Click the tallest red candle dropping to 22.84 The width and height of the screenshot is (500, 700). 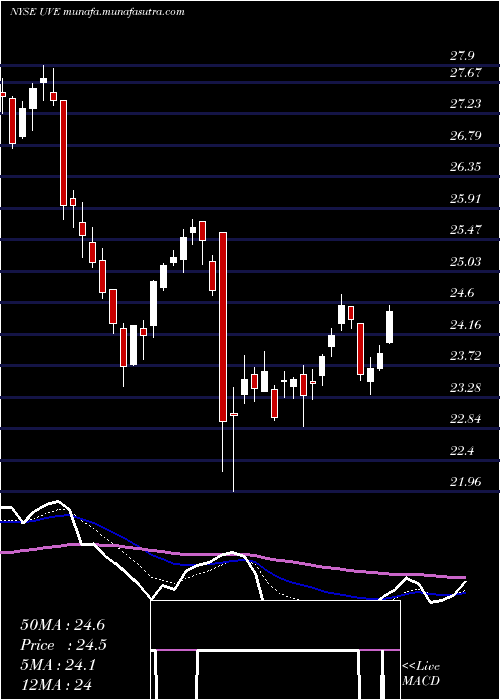pos(223,327)
